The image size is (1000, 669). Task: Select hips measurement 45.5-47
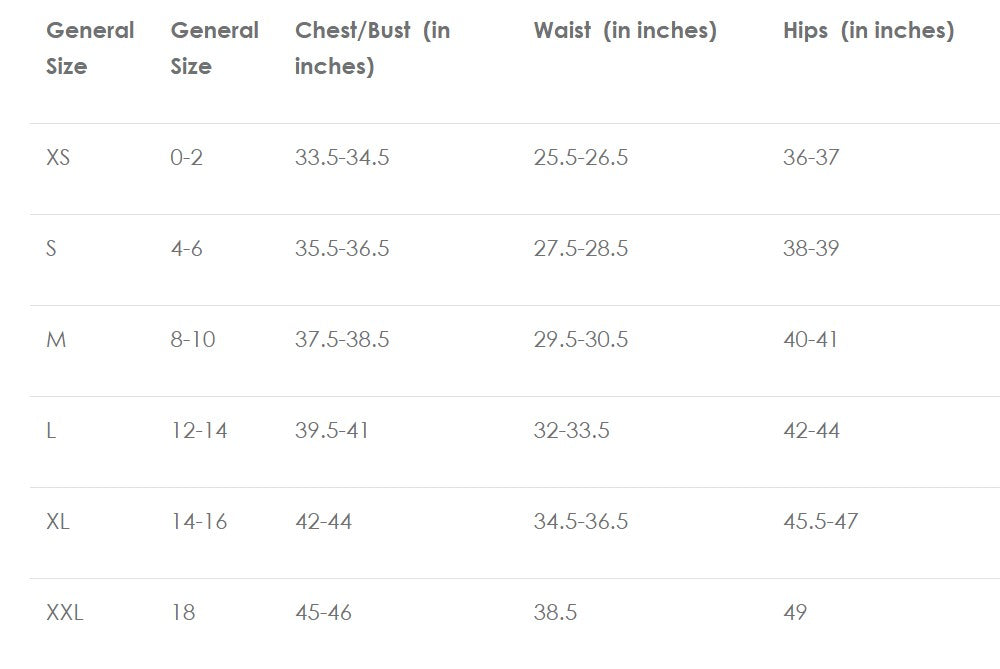click(x=820, y=521)
